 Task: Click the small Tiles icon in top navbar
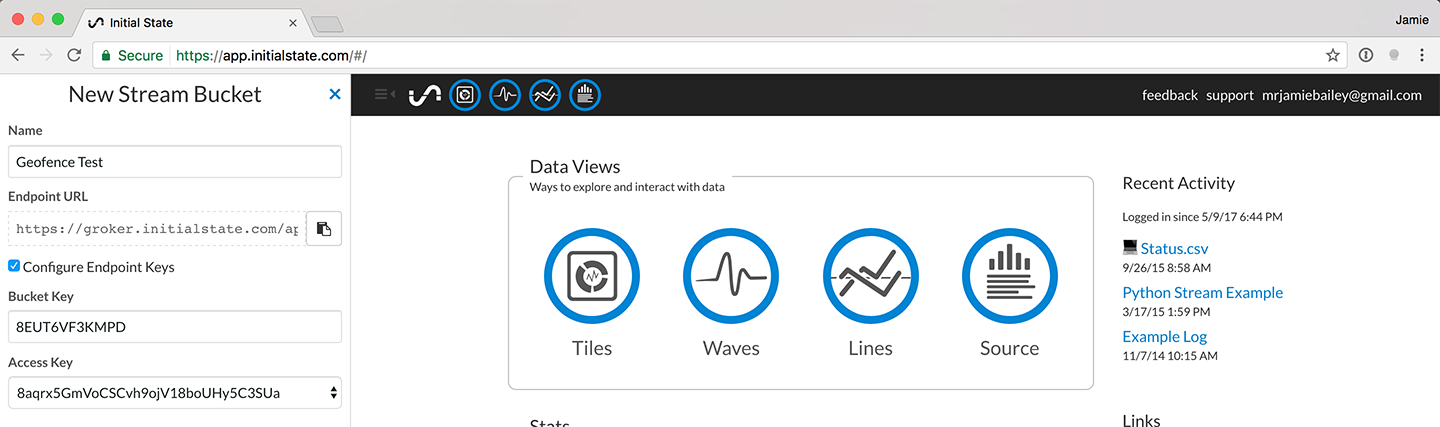click(x=465, y=95)
